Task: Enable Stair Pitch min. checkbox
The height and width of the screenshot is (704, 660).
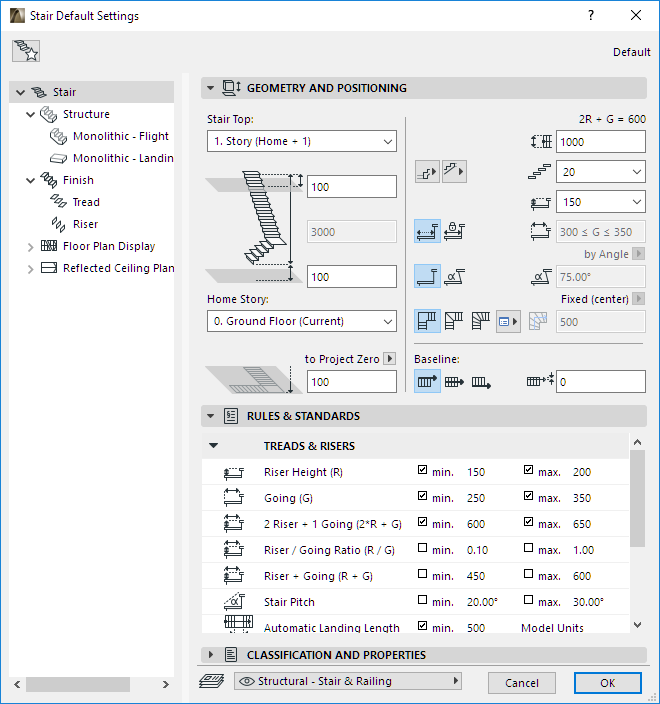Action: 422,600
